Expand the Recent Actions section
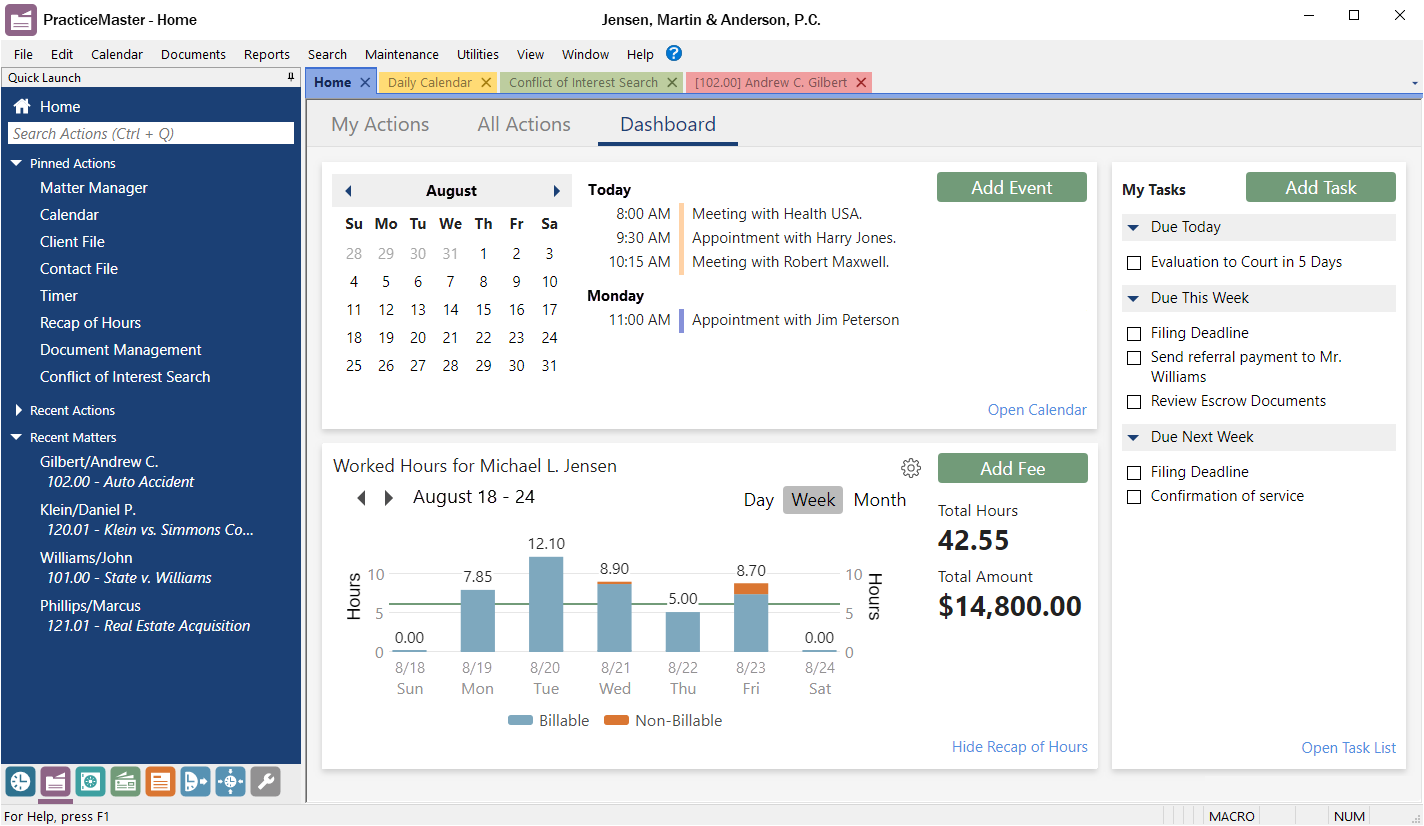1424x826 pixels. [18, 410]
